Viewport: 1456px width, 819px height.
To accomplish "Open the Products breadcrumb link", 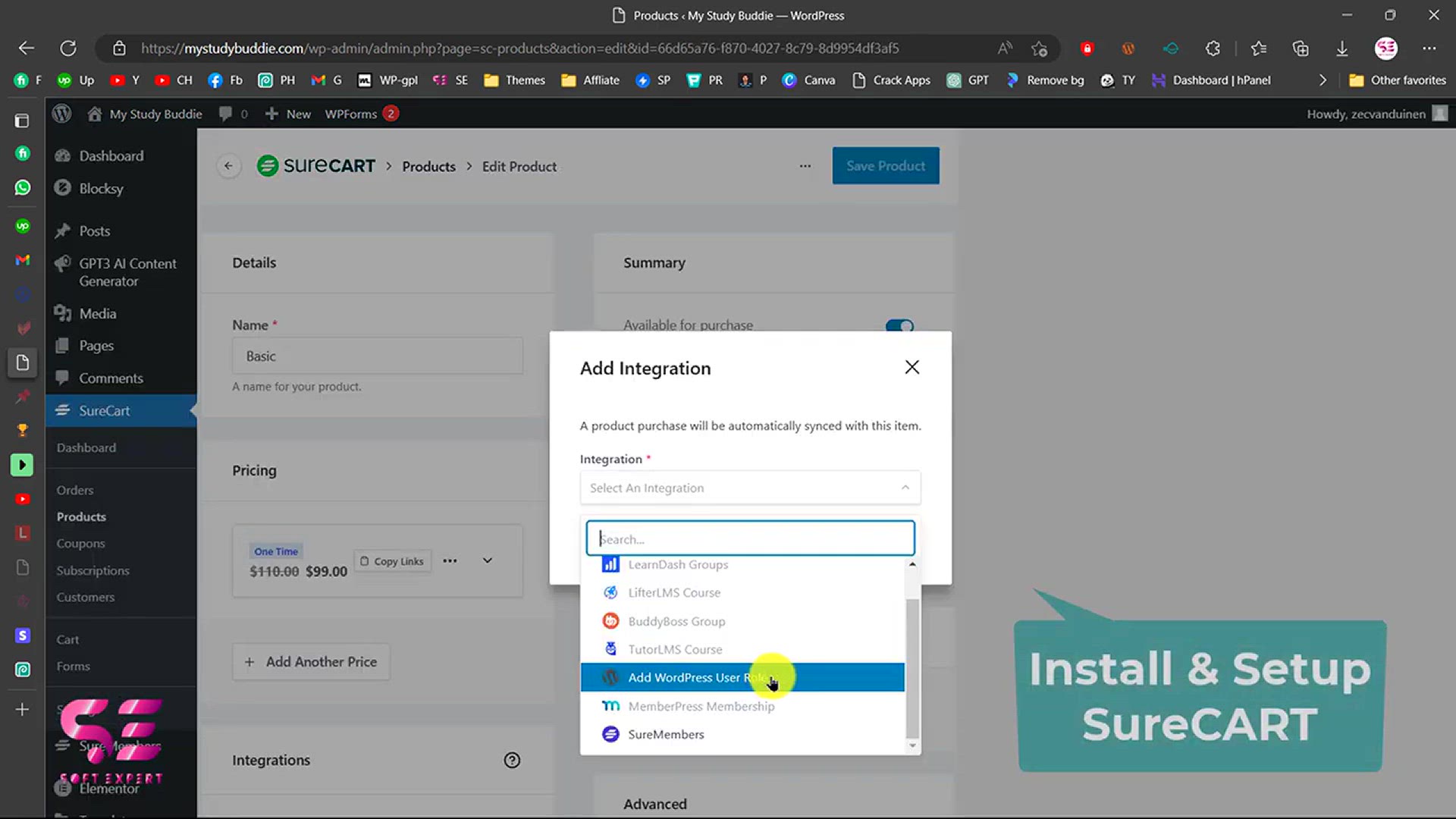I will point(428,166).
